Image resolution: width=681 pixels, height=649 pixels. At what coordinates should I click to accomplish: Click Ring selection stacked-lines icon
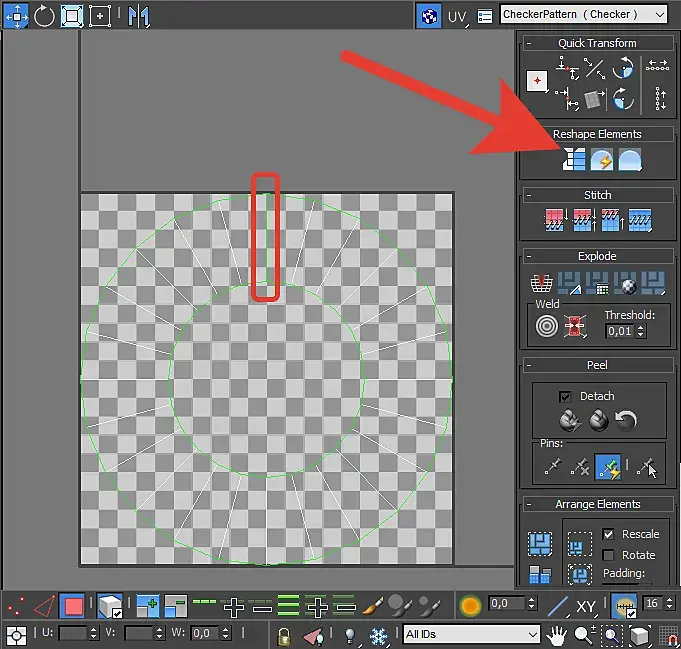(288, 606)
